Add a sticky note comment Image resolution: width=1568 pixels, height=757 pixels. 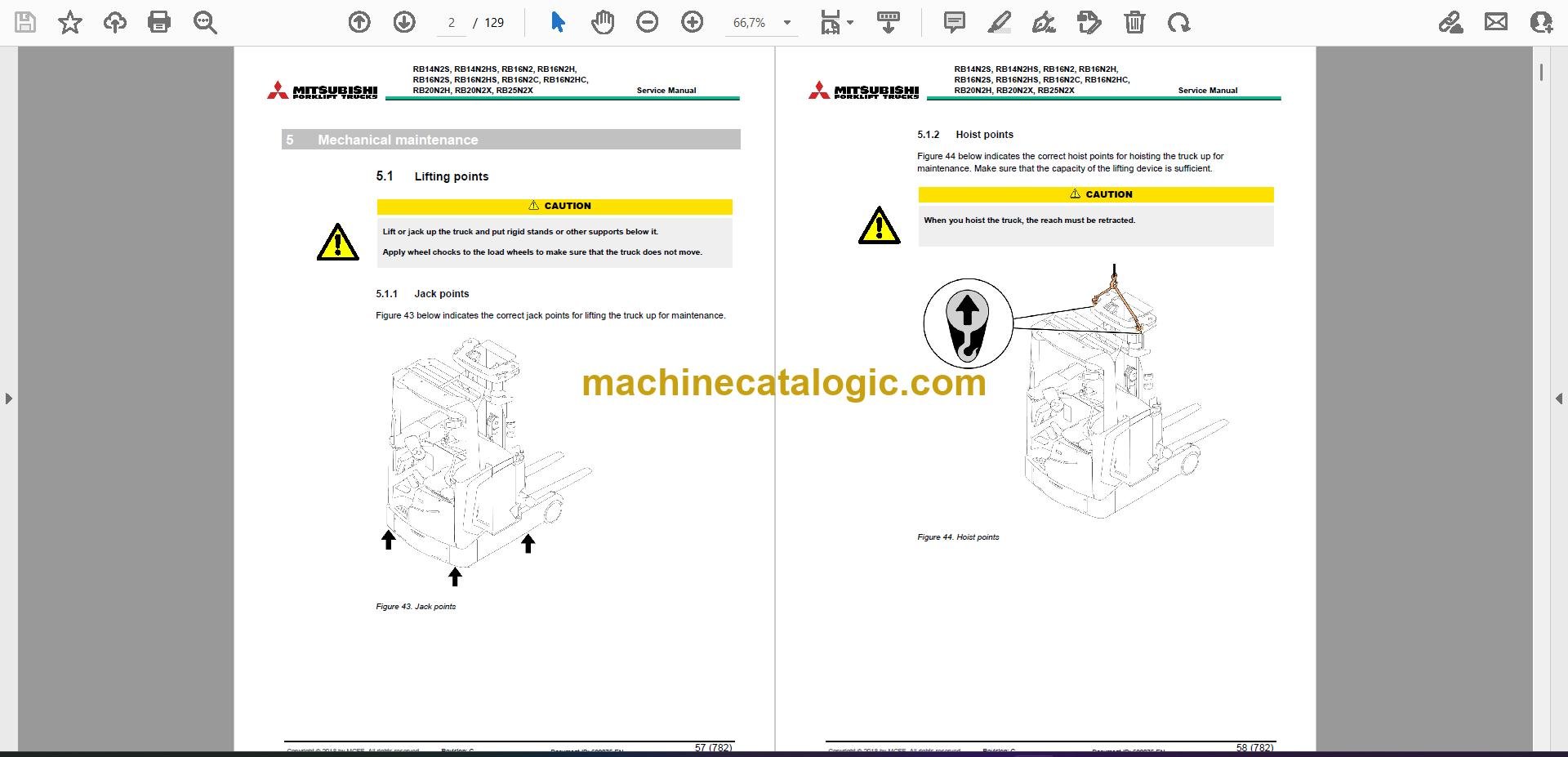click(x=954, y=22)
